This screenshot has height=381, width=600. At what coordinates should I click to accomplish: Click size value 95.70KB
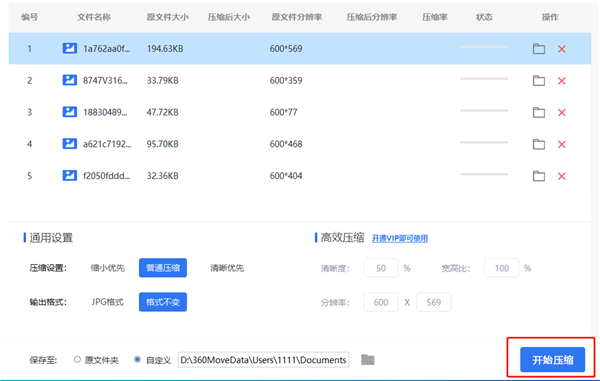click(163, 144)
